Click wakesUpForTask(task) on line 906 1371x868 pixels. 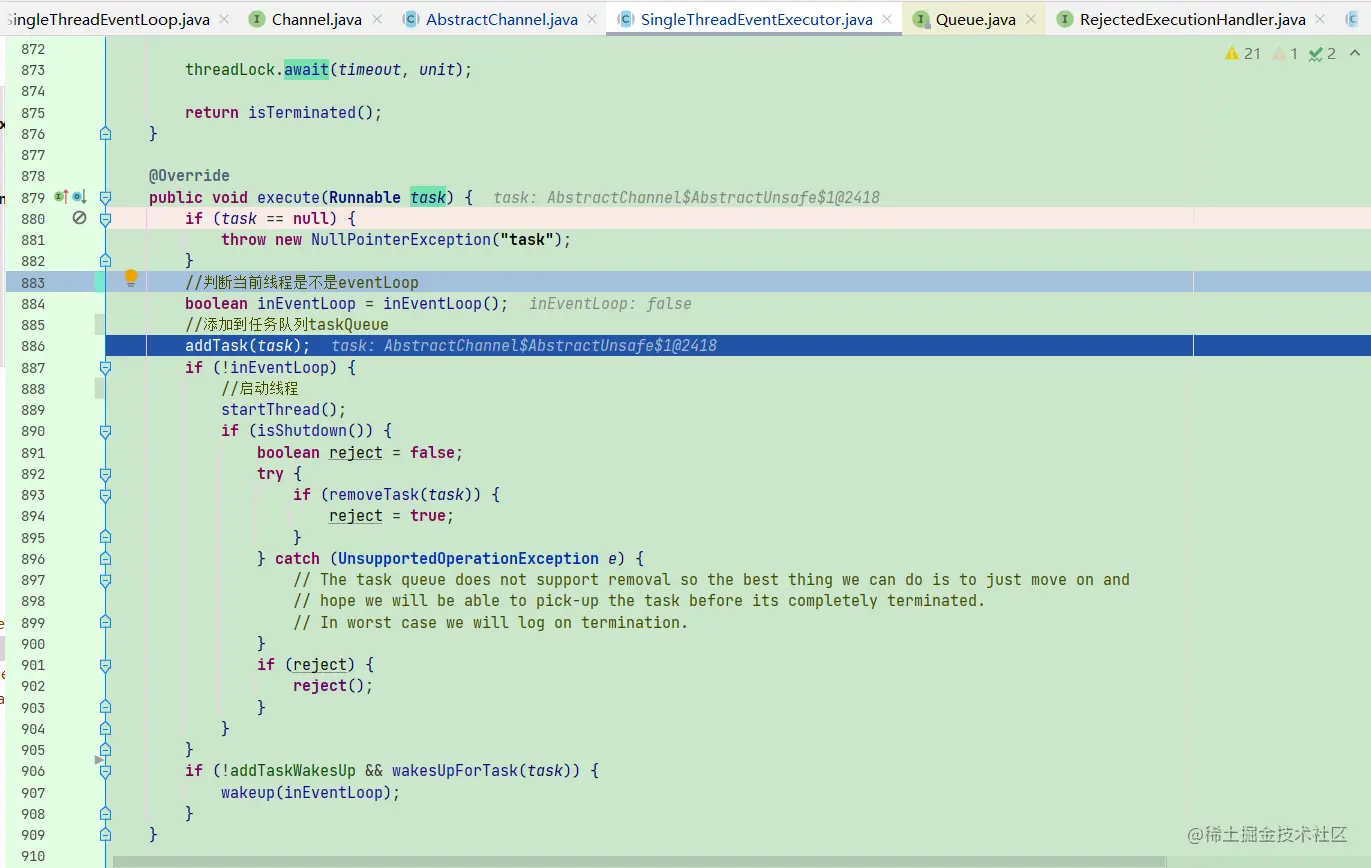pyautogui.click(x=486, y=771)
